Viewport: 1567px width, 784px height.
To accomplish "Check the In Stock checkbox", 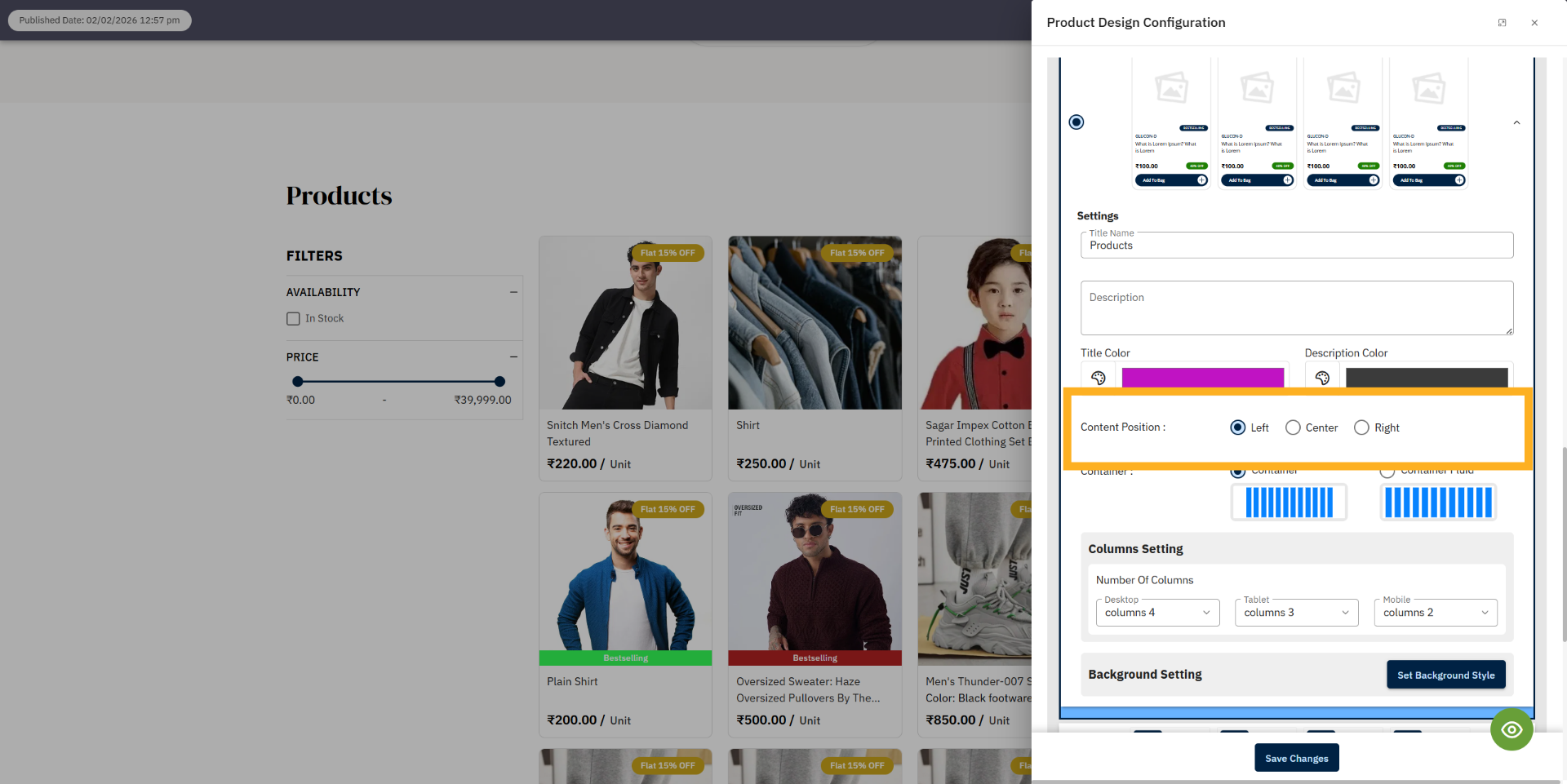I will (293, 319).
